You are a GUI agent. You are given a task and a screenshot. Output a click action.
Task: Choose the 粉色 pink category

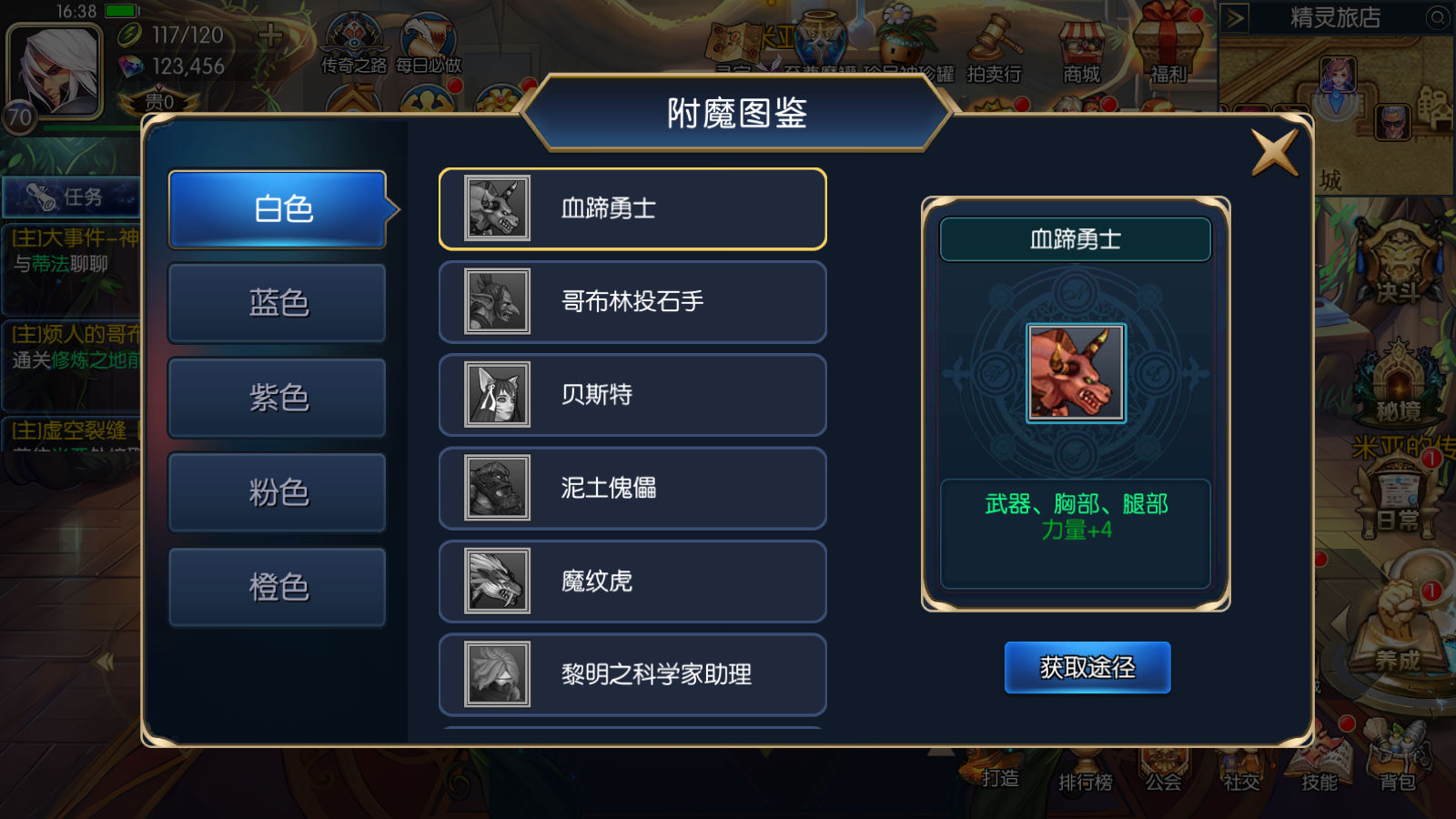click(278, 492)
